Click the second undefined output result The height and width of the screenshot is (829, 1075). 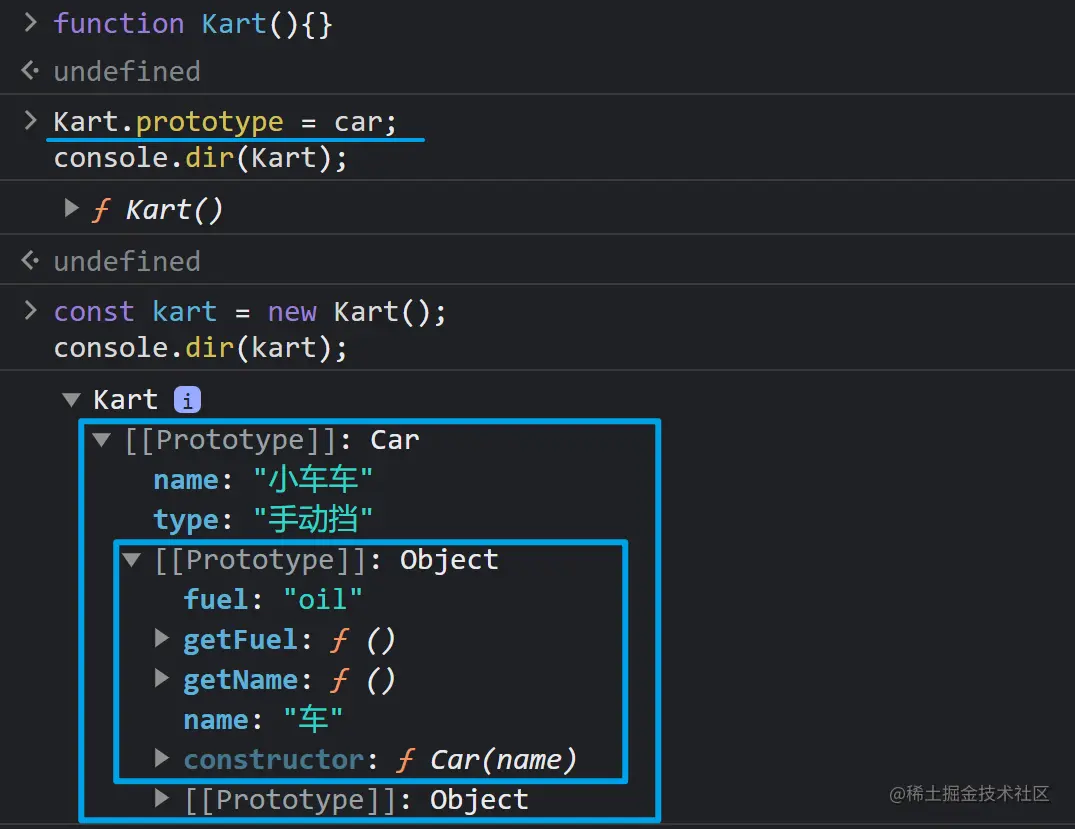127,261
